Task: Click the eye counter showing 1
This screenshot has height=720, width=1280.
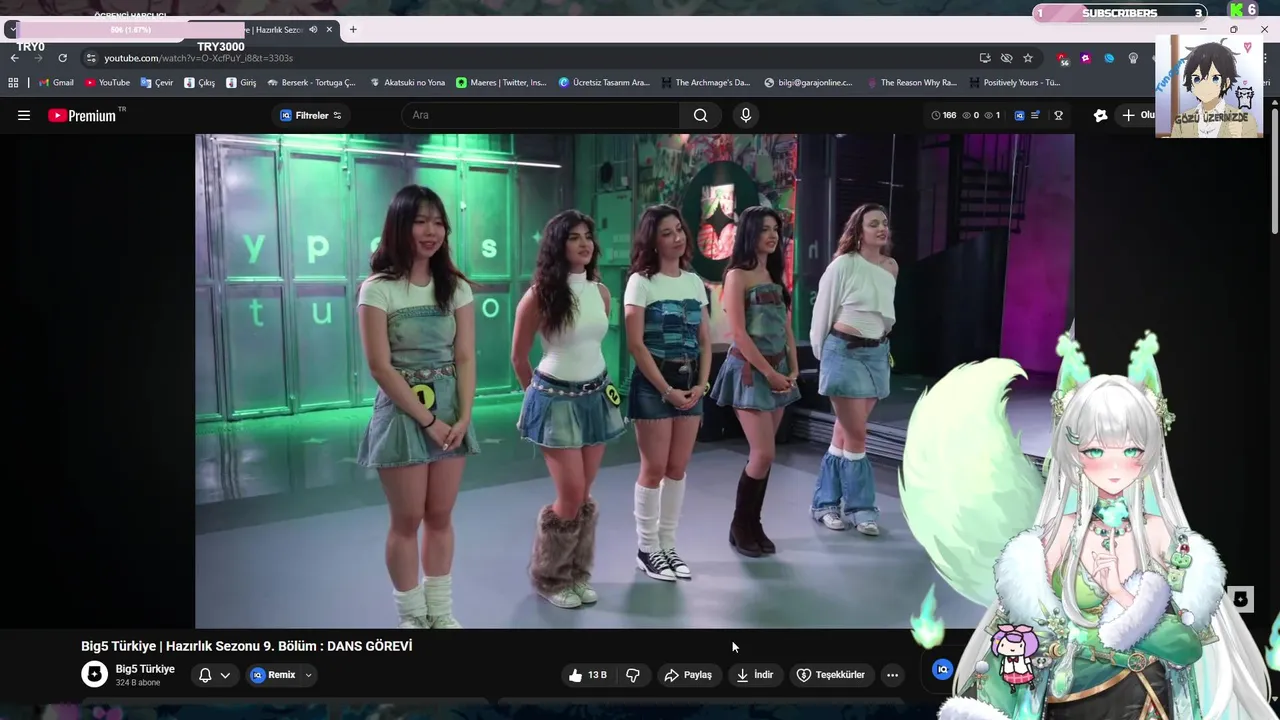Action: click(993, 115)
